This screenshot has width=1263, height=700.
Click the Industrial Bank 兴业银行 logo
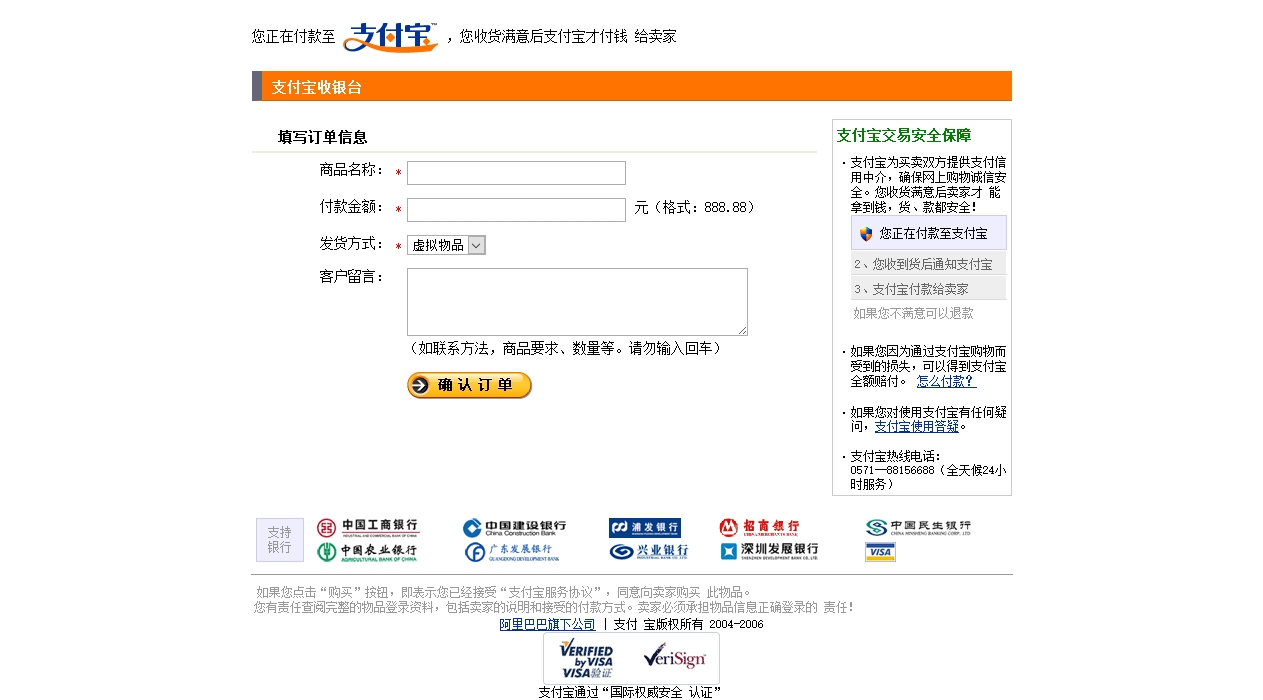[x=649, y=552]
